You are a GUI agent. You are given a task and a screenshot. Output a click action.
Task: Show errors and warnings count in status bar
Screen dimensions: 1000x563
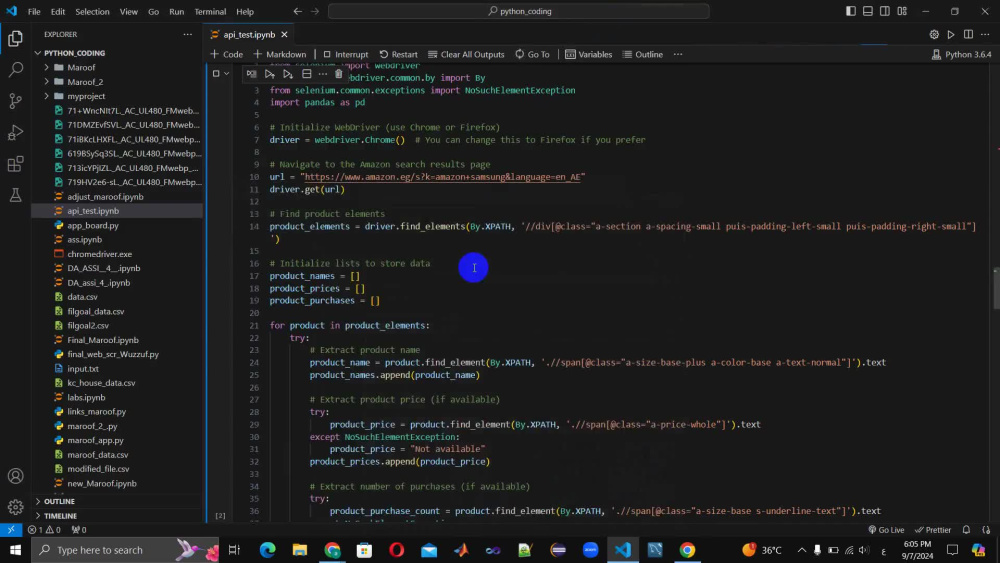click(x=44, y=529)
